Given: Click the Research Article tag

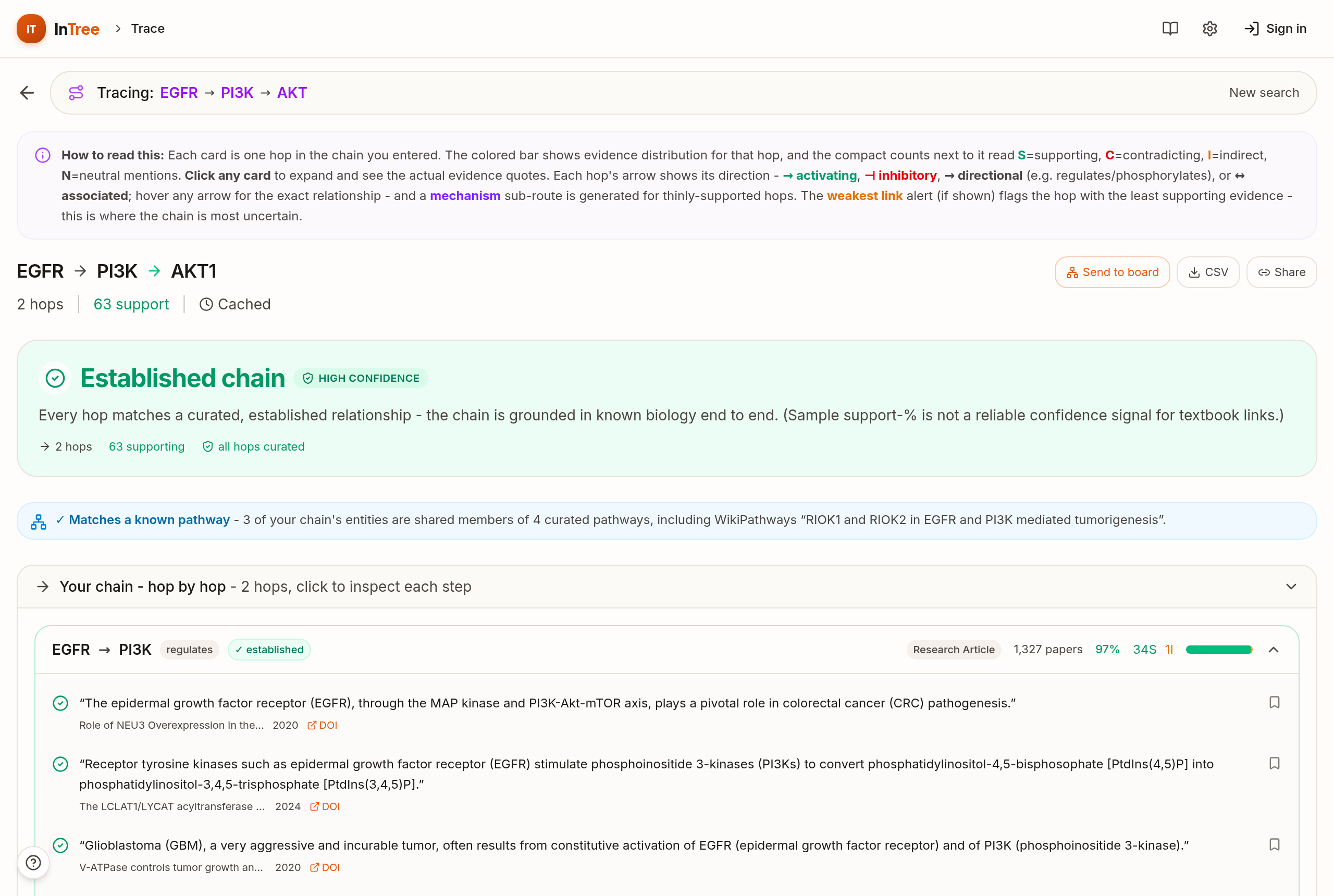Looking at the screenshot, I should coord(954,650).
